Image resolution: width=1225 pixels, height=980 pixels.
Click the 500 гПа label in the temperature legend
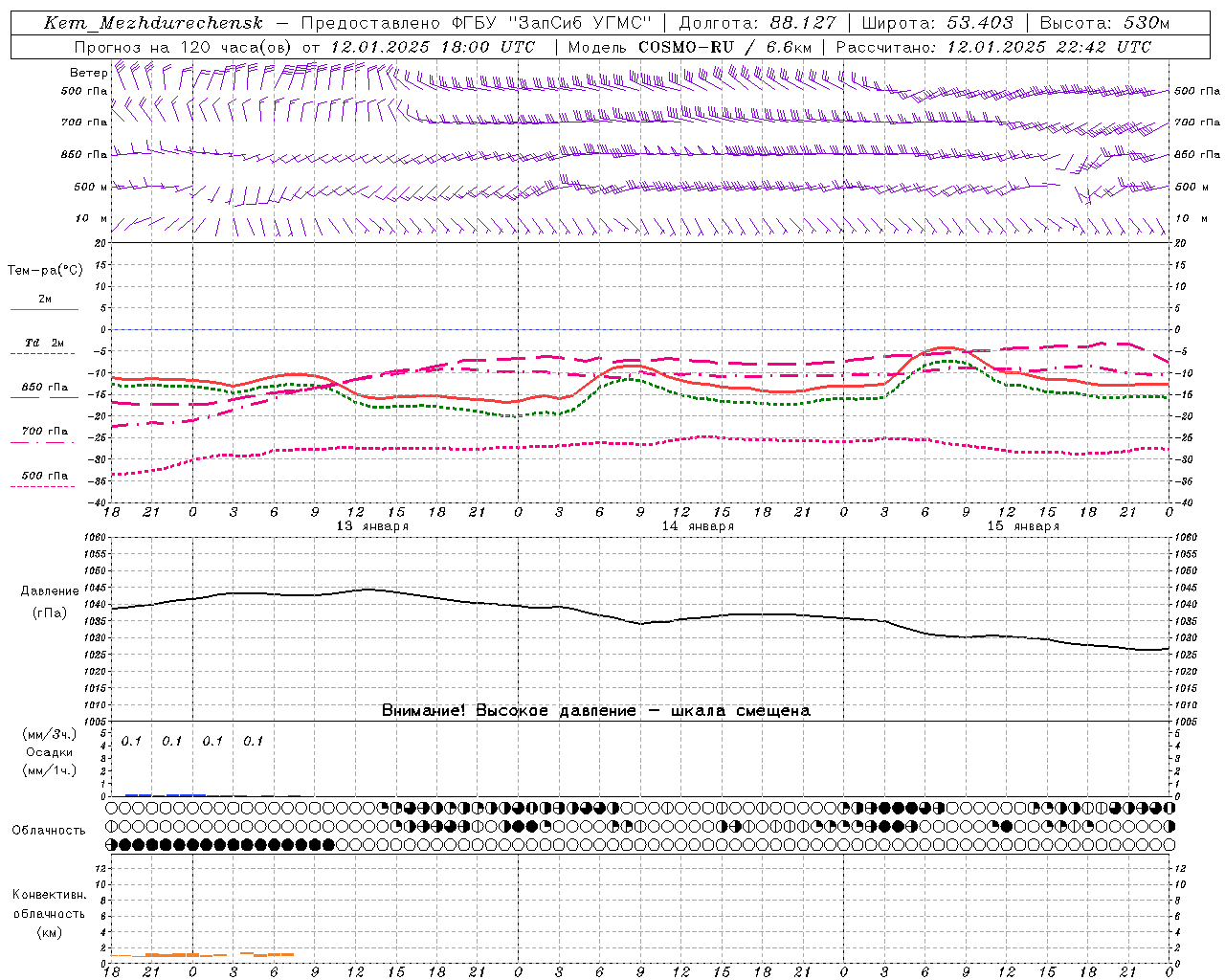click(45, 476)
